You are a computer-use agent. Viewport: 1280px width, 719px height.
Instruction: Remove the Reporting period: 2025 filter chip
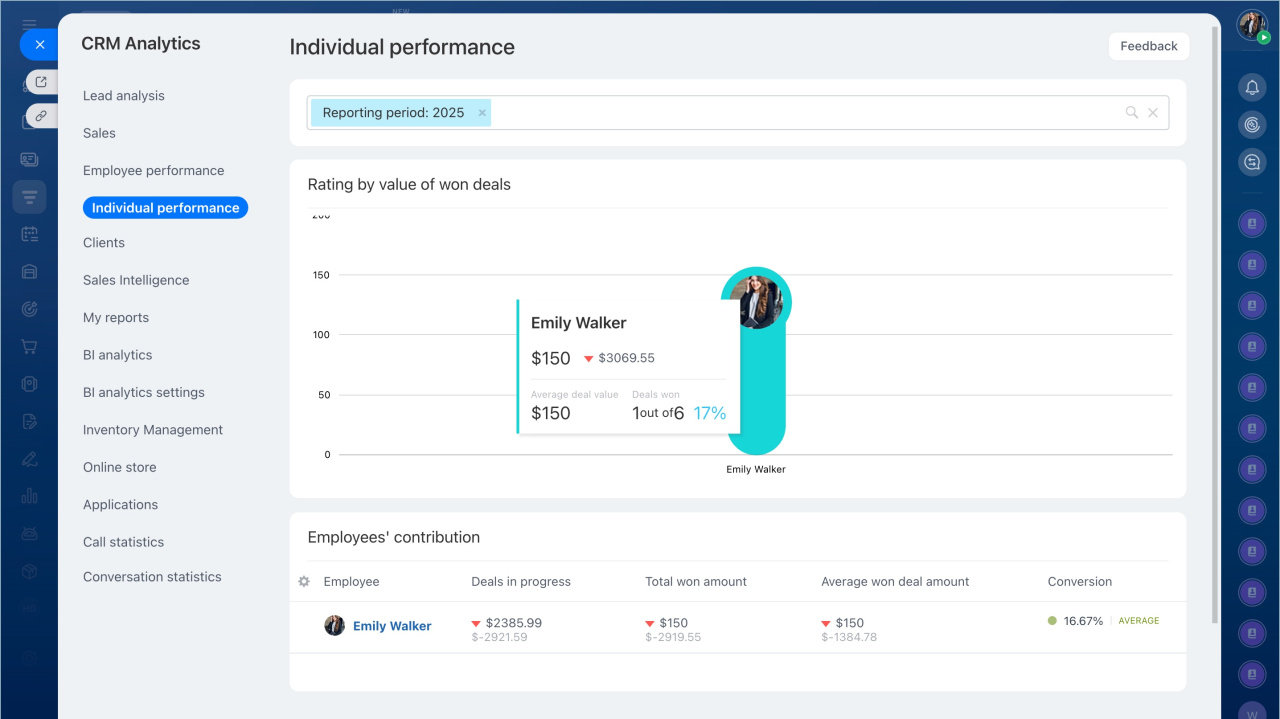(482, 113)
